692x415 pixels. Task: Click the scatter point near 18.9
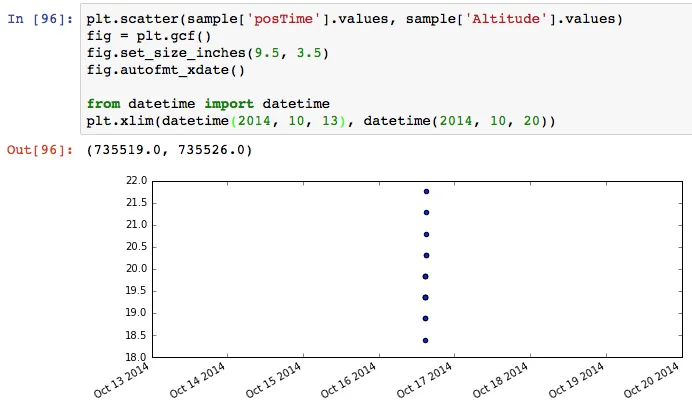coord(425,318)
